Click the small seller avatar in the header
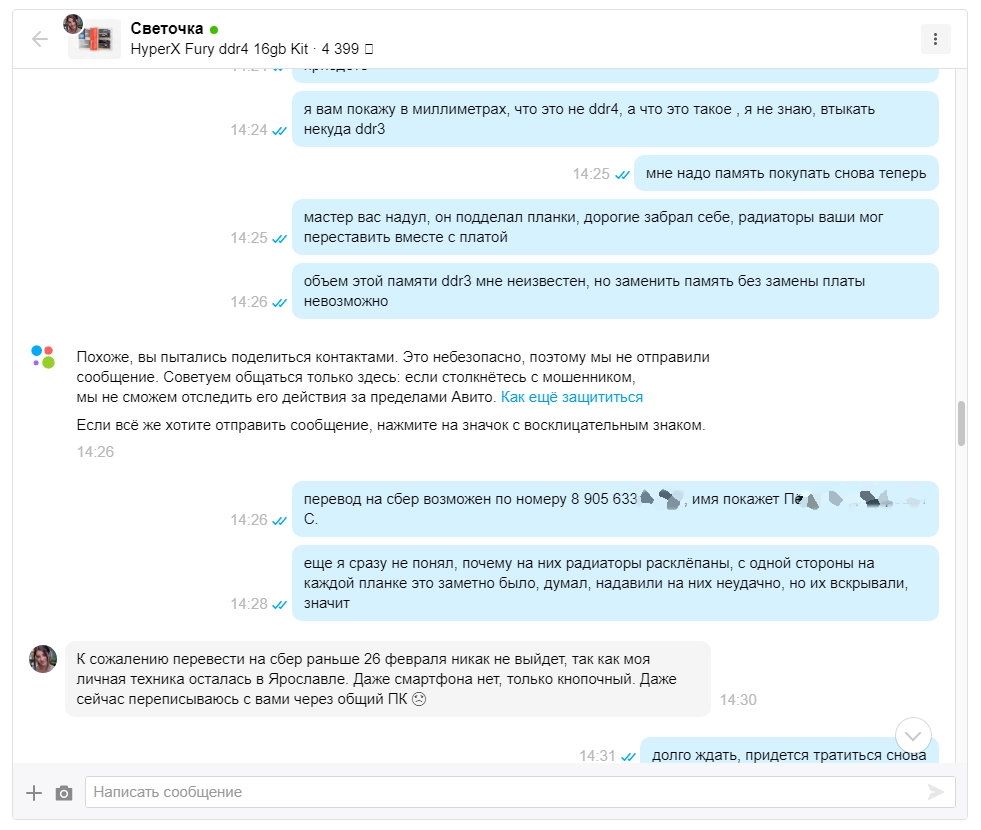Screen dimensions: 981x830 [x=73, y=24]
